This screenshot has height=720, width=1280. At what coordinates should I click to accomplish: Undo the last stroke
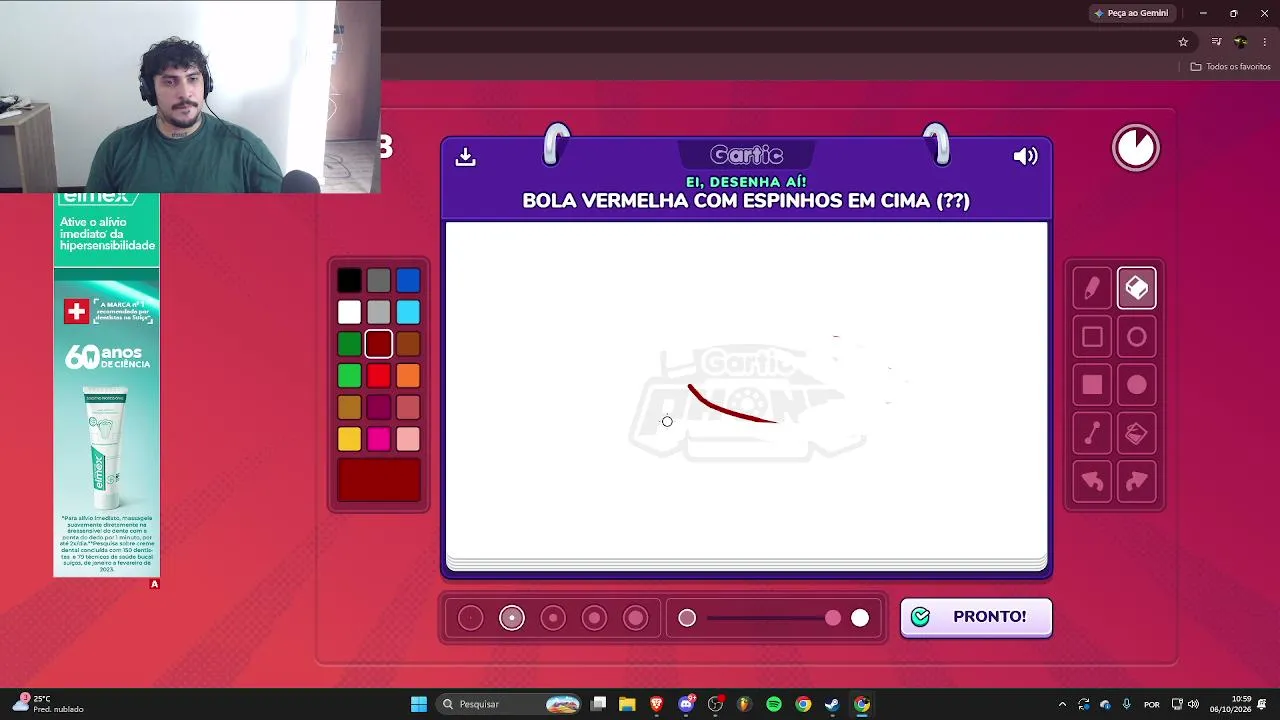click(x=1092, y=482)
